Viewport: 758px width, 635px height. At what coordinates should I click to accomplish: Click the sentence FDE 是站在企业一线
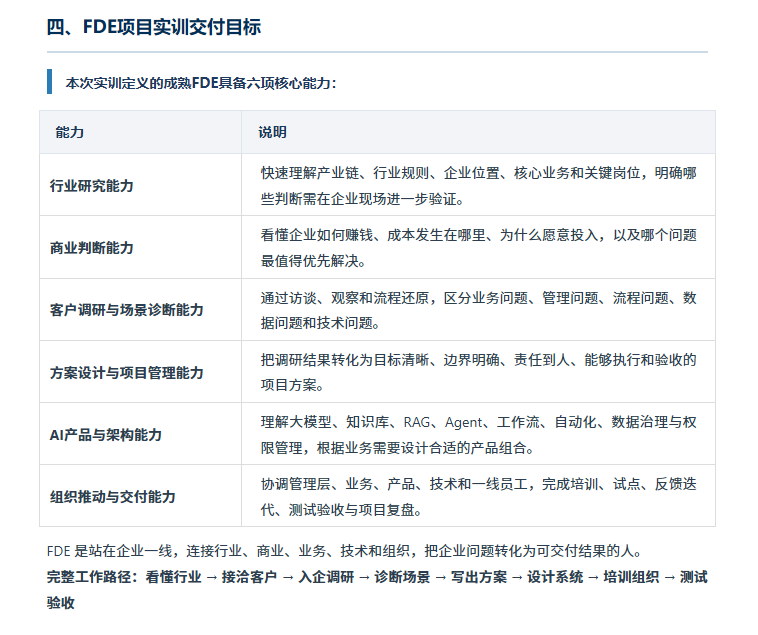click(x=345, y=551)
